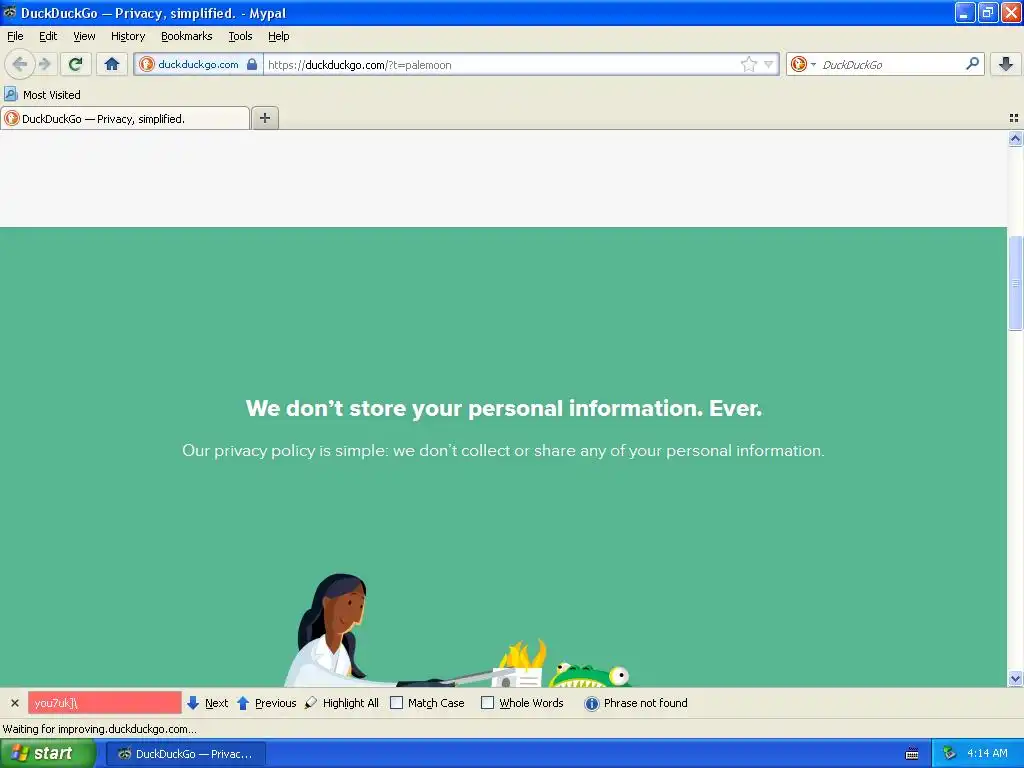Open the Help menu
Viewport: 1024px width, 768px height.
[x=278, y=36]
